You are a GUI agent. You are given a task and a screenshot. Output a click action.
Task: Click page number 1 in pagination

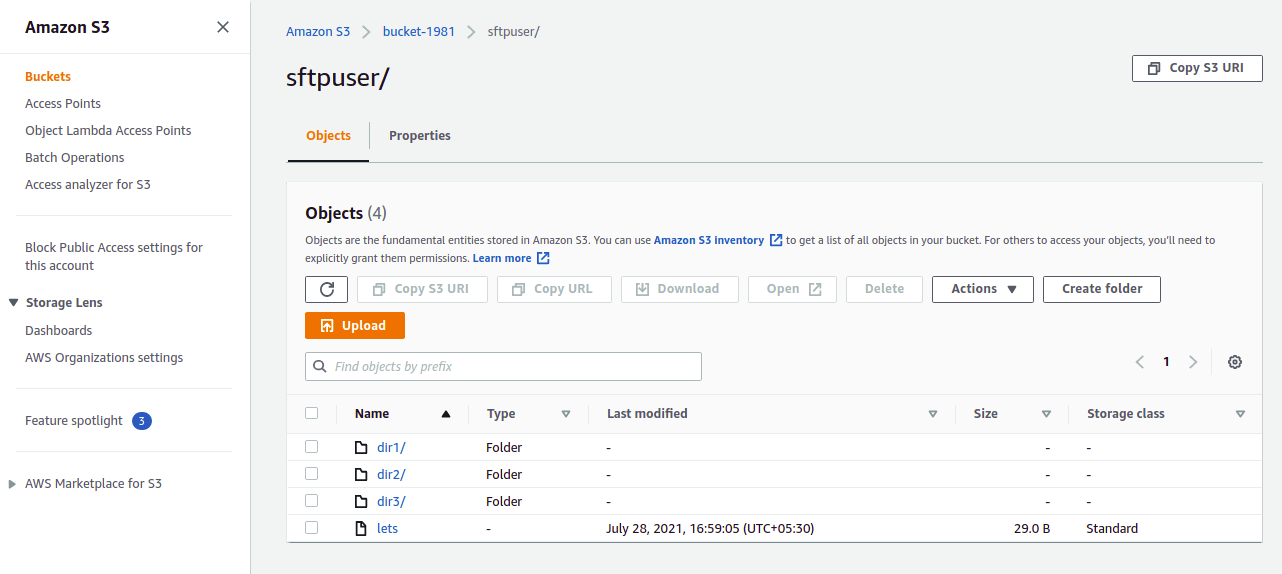(x=1166, y=362)
